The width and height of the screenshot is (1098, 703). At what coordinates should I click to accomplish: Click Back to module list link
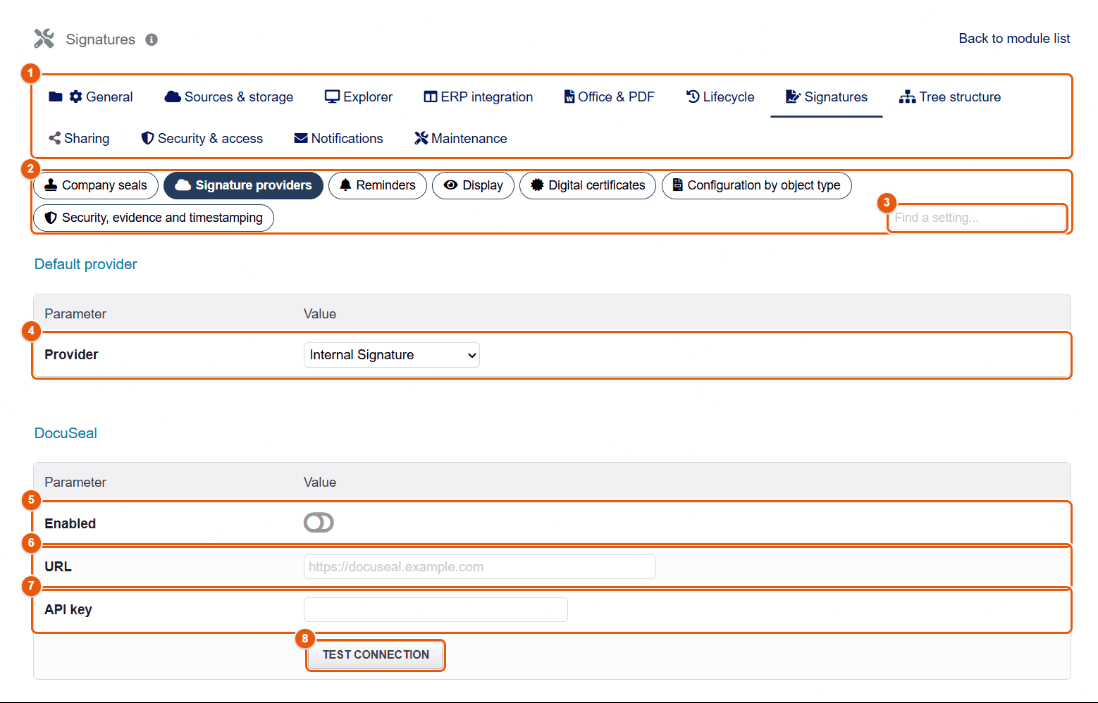1014,39
